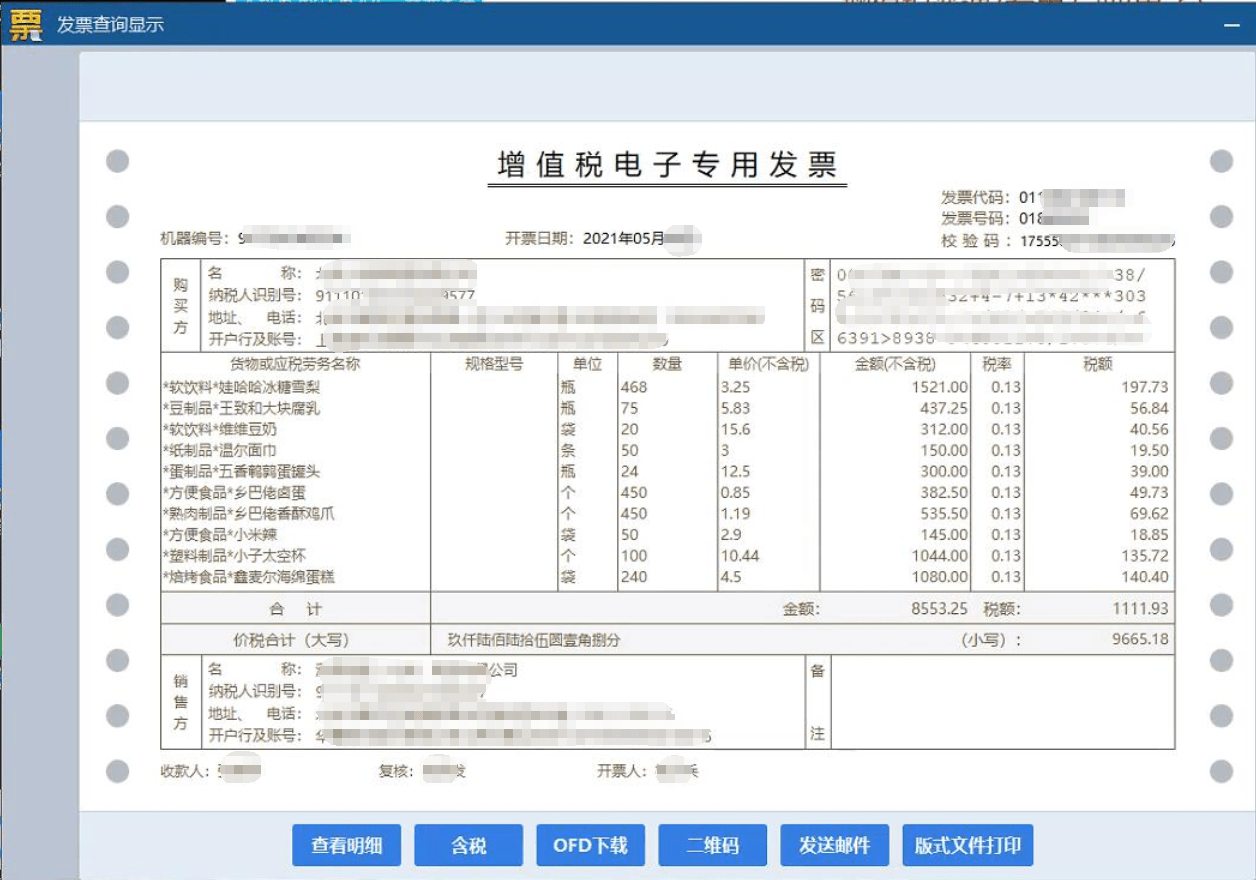Click the 机器编号 label
Image resolution: width=1256 pixels, height=880 pixels.
195,239
